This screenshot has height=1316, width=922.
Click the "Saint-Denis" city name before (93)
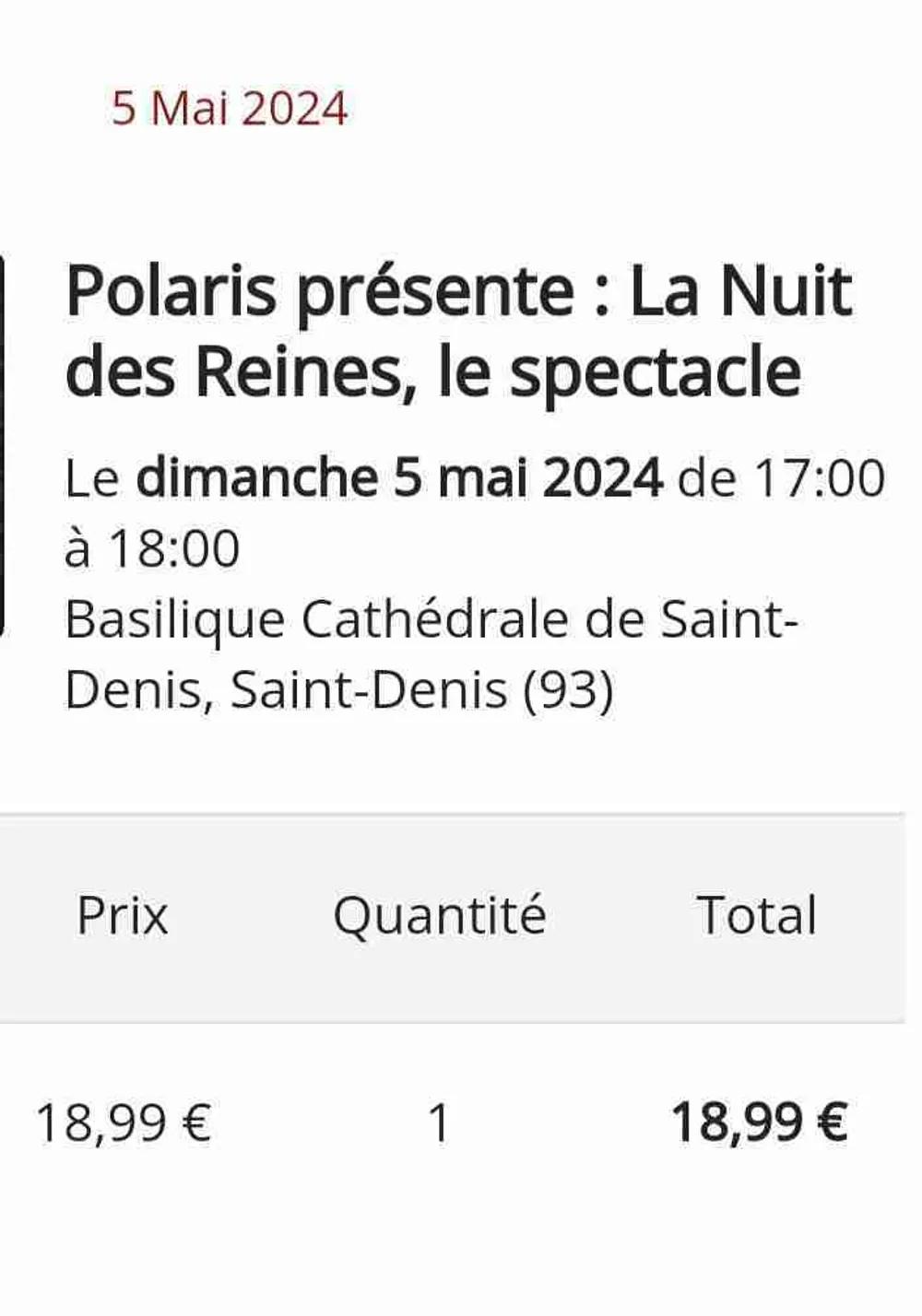click(x=369, y=688)
